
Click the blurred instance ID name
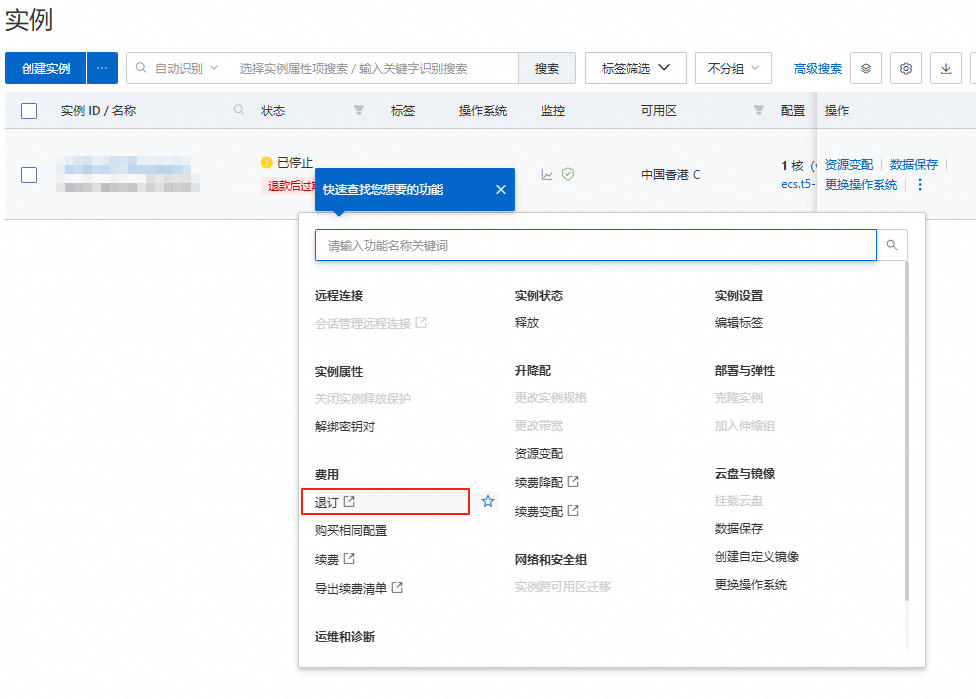tap(128, 174)
